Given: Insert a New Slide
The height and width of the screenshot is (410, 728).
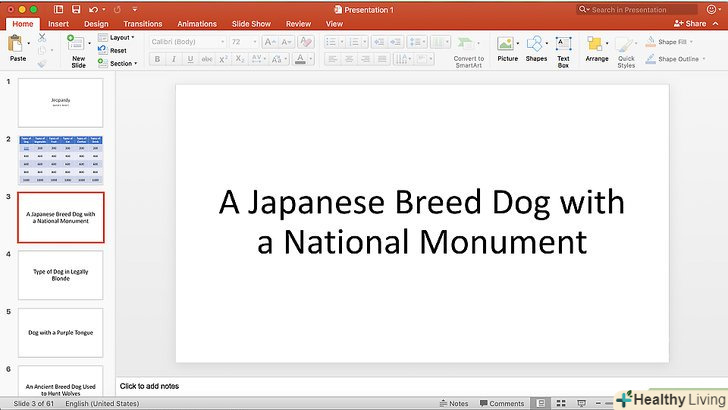Looking at the screenshot, I should 78,46.
